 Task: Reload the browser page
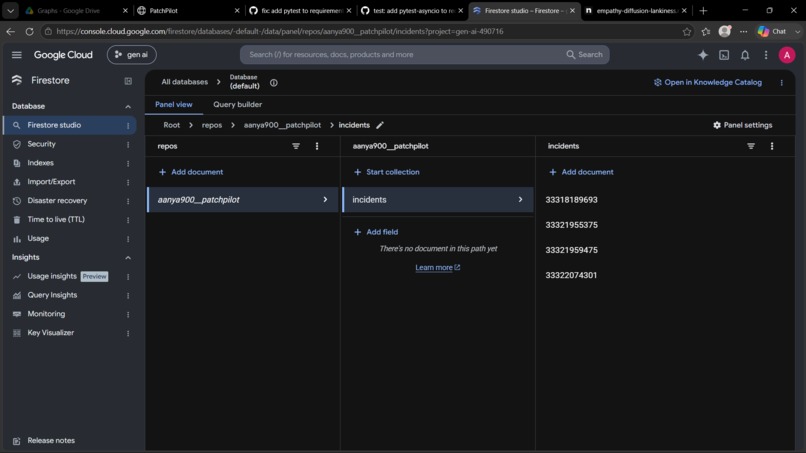coord(29,31)
